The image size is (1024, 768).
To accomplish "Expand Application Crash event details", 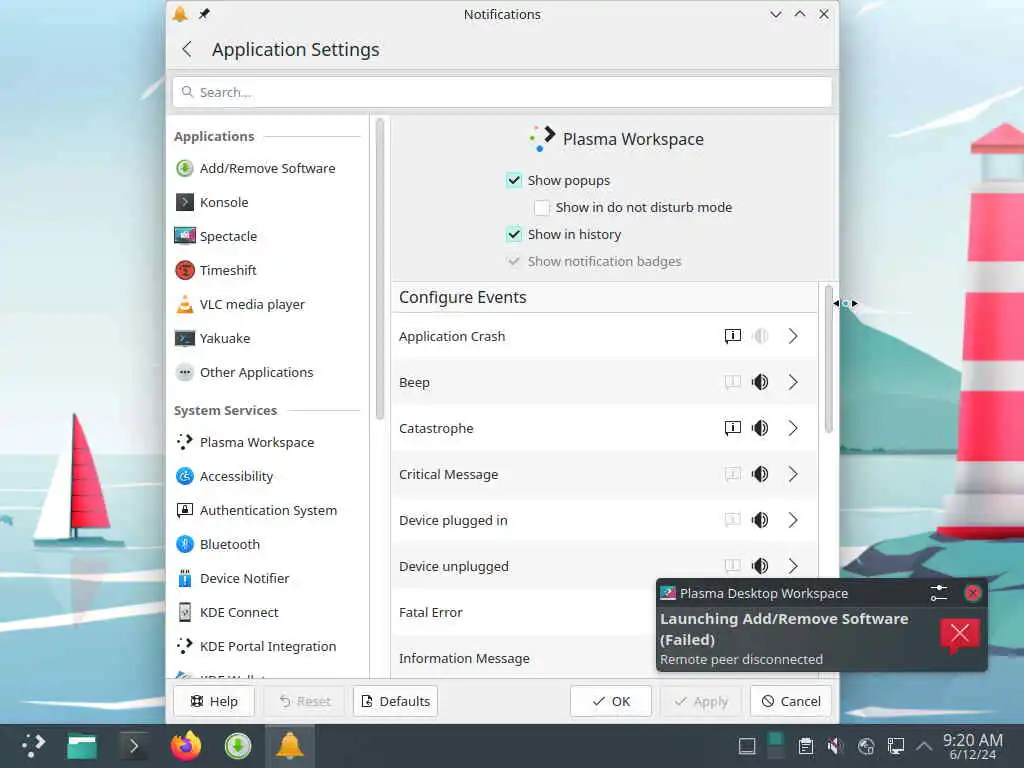I will pyautogui.click(x=793, y=336).
